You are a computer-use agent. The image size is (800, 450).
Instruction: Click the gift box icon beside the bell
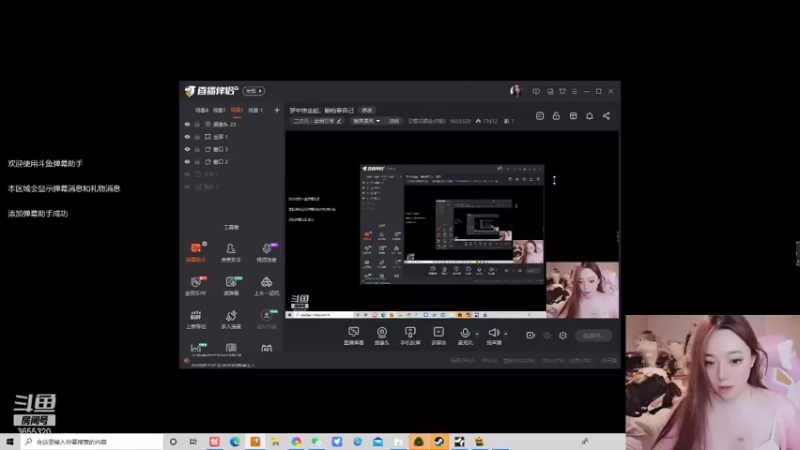coord(573,116)
